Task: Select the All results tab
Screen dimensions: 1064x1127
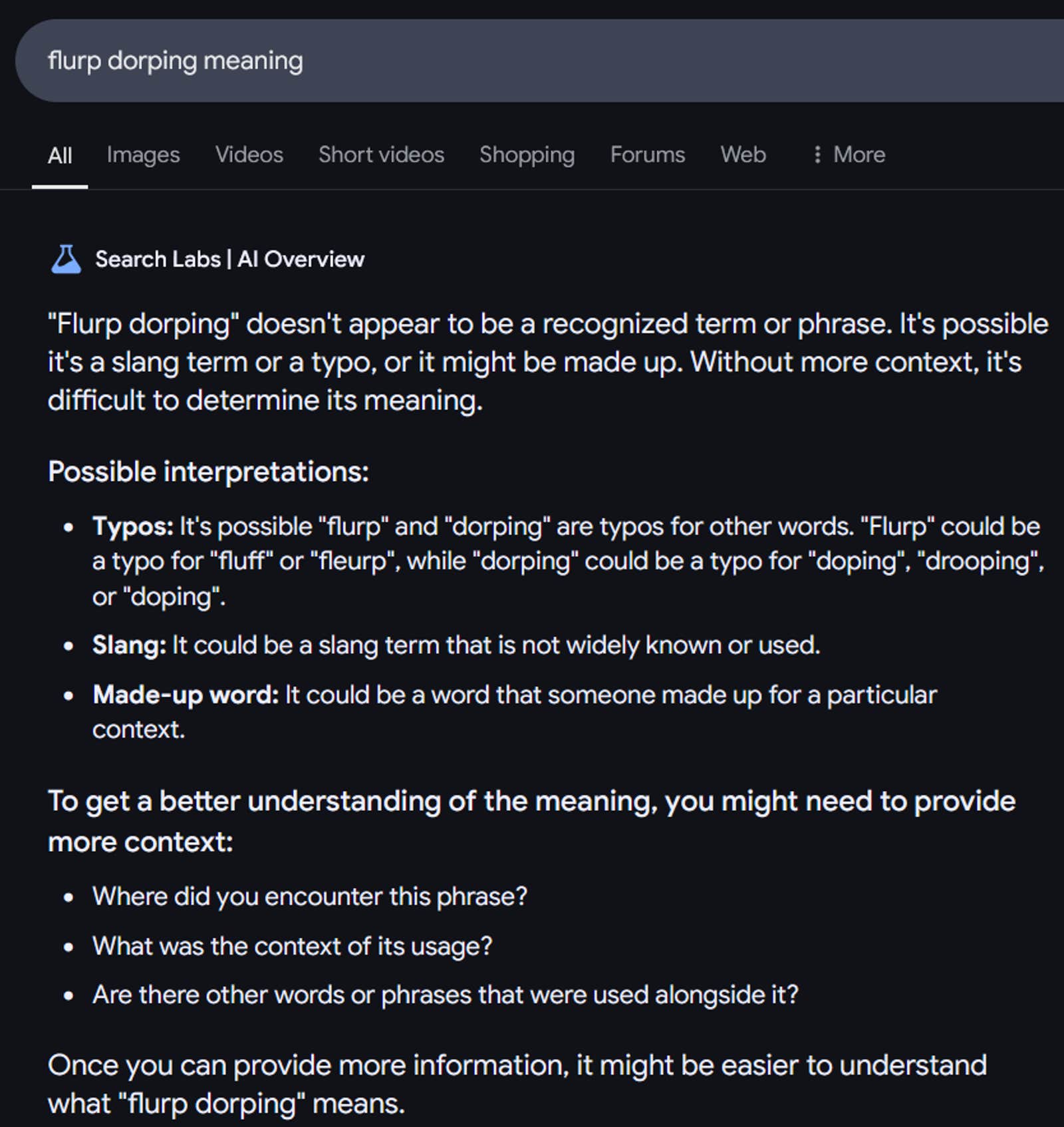Action: pyautogui.click(x=60, y=156)
